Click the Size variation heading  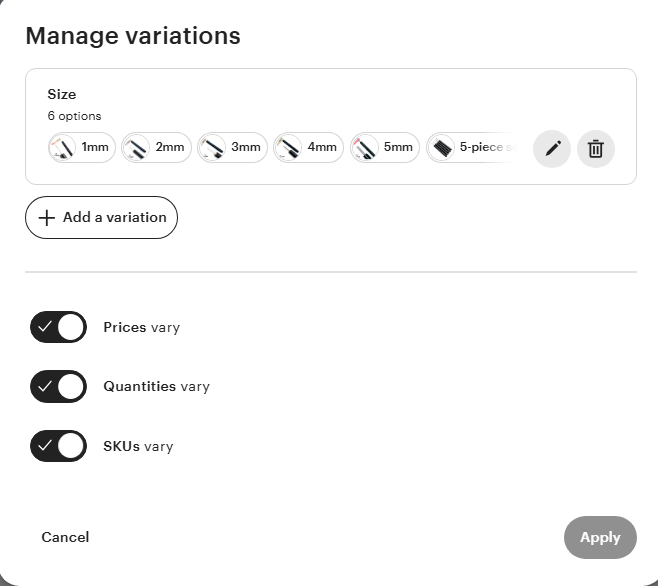click(61, 94)
